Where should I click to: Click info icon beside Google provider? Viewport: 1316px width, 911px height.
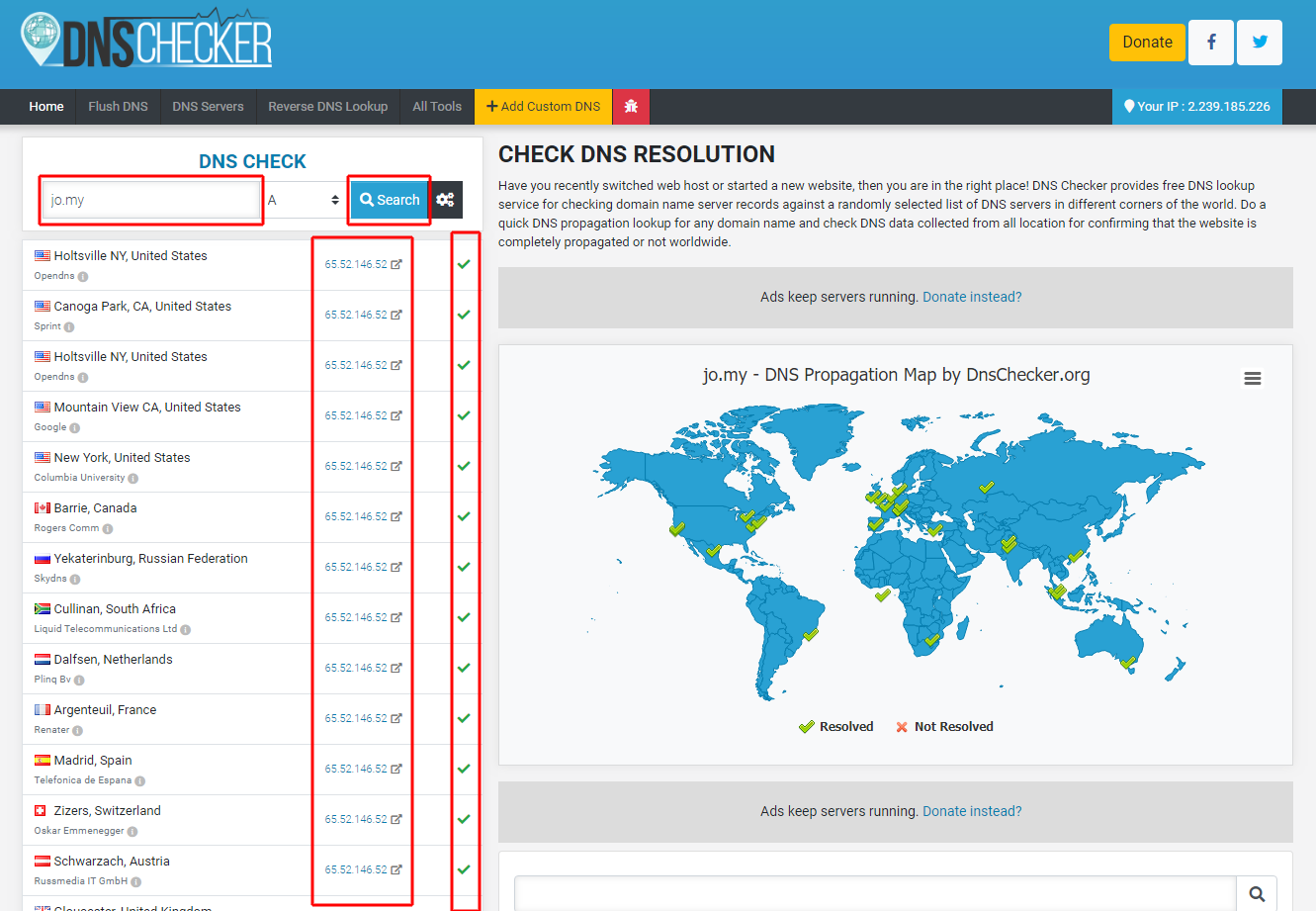pyautogui.click(x=75, y=428)
